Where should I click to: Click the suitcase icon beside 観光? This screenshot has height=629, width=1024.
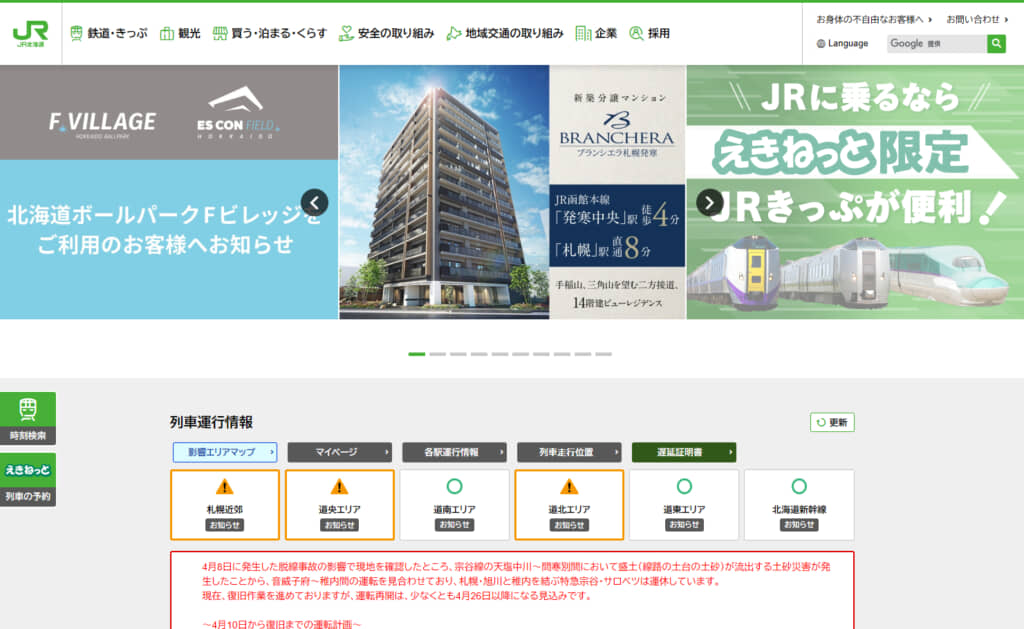167,33
